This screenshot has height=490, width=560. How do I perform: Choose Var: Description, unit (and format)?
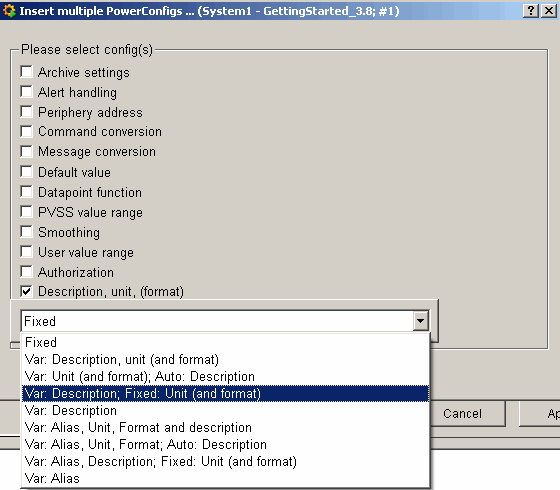(x=225, y=359)
